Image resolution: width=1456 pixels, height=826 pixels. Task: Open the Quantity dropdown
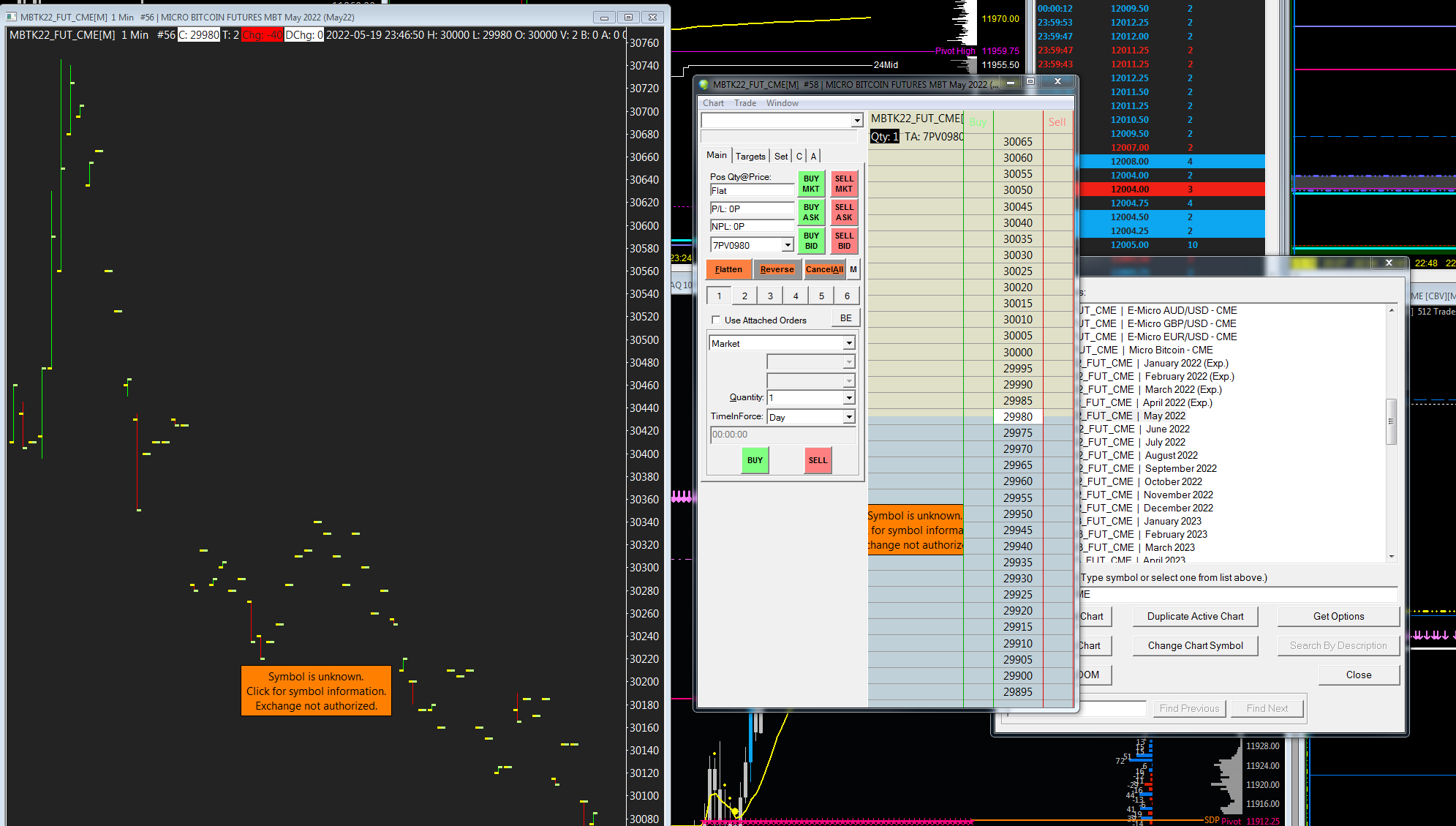click(849, 397)
